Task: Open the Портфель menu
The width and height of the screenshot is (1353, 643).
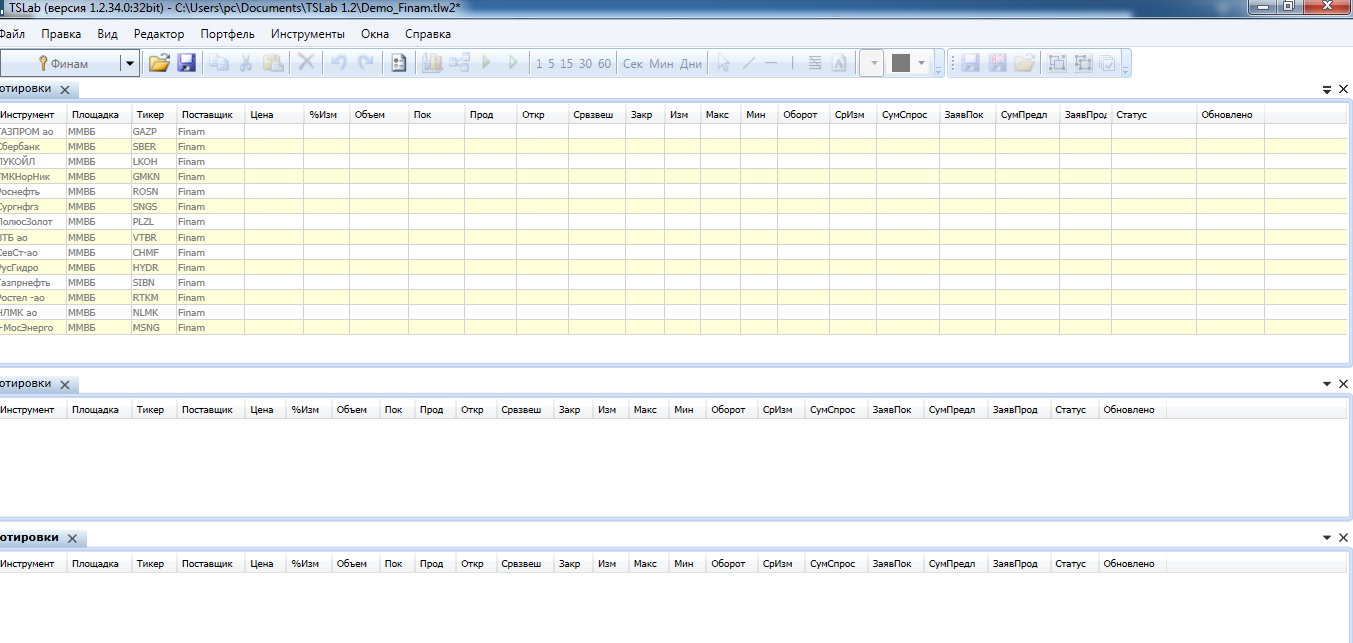Action: 228,34
